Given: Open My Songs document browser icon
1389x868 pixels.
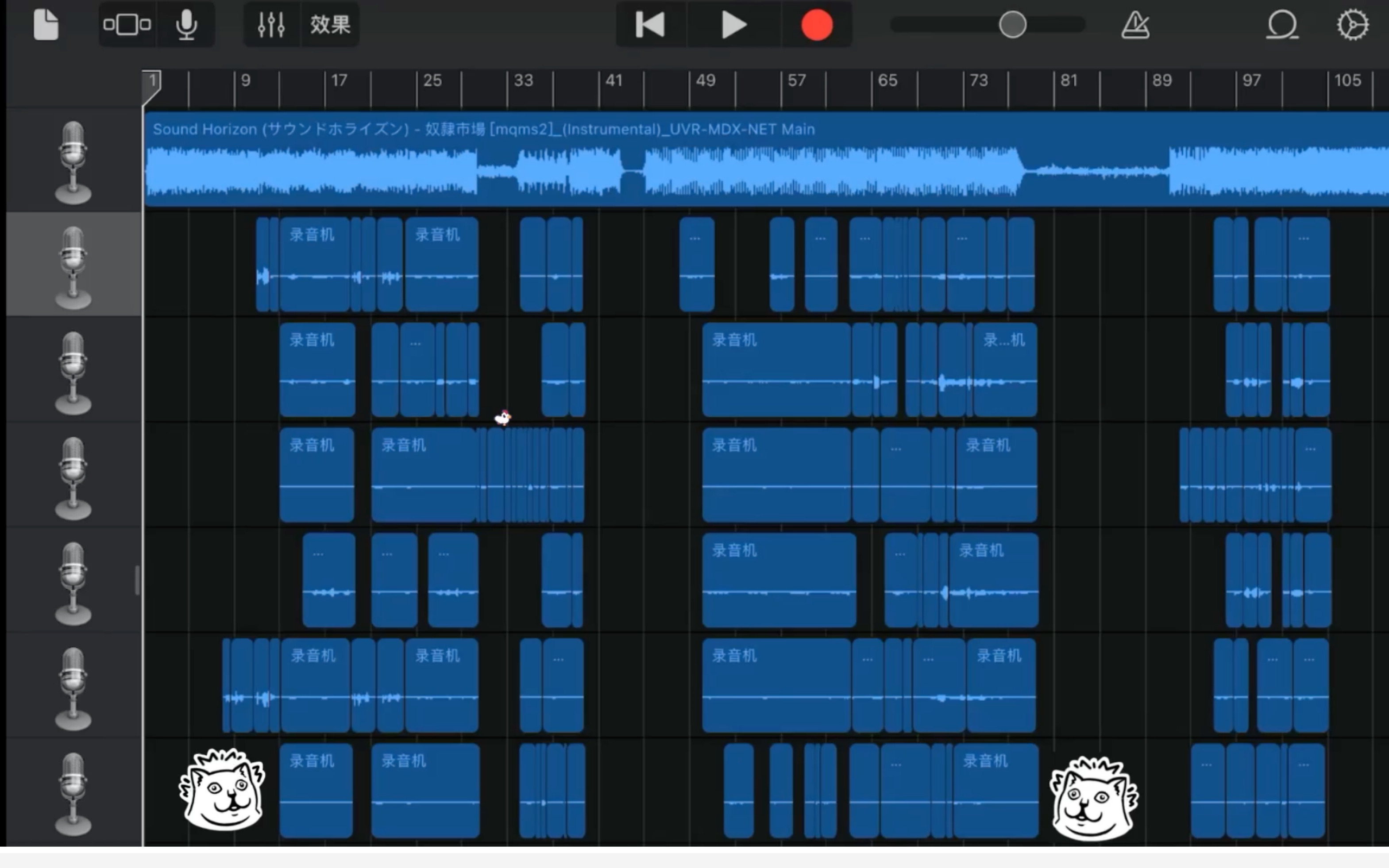Looking at the screenshot, I should 46,25.
